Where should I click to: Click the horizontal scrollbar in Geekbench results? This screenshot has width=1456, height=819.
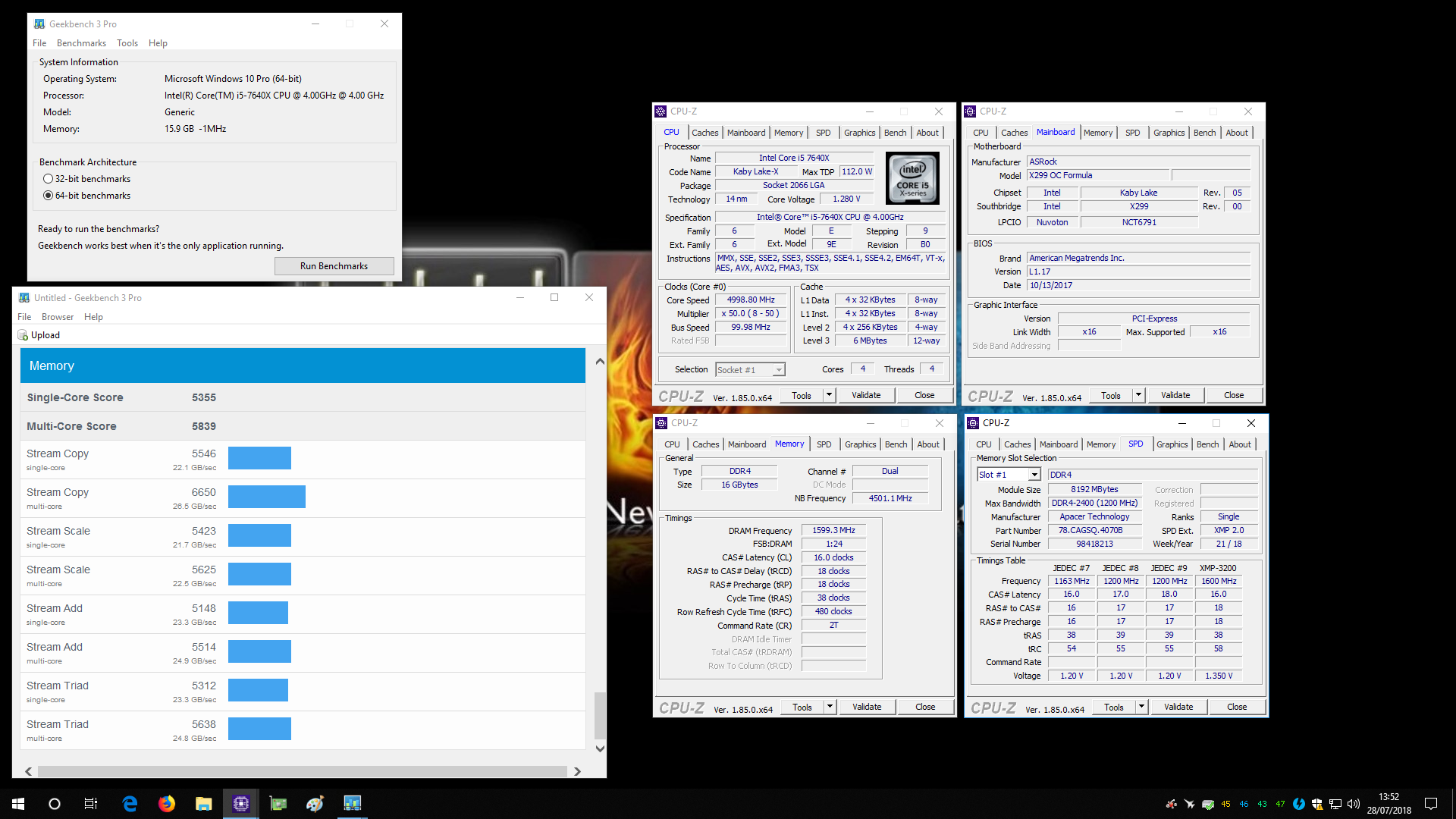click(x=303, y=771)
